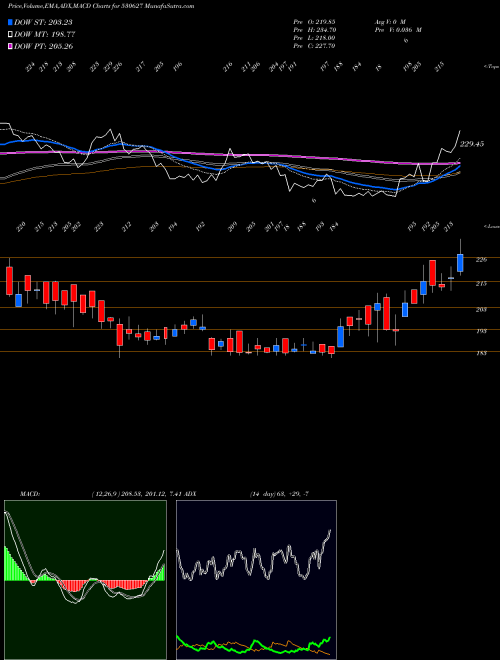
Task: Select the 'DOW MT: 198.77' legend text
Action: point(45,35)
